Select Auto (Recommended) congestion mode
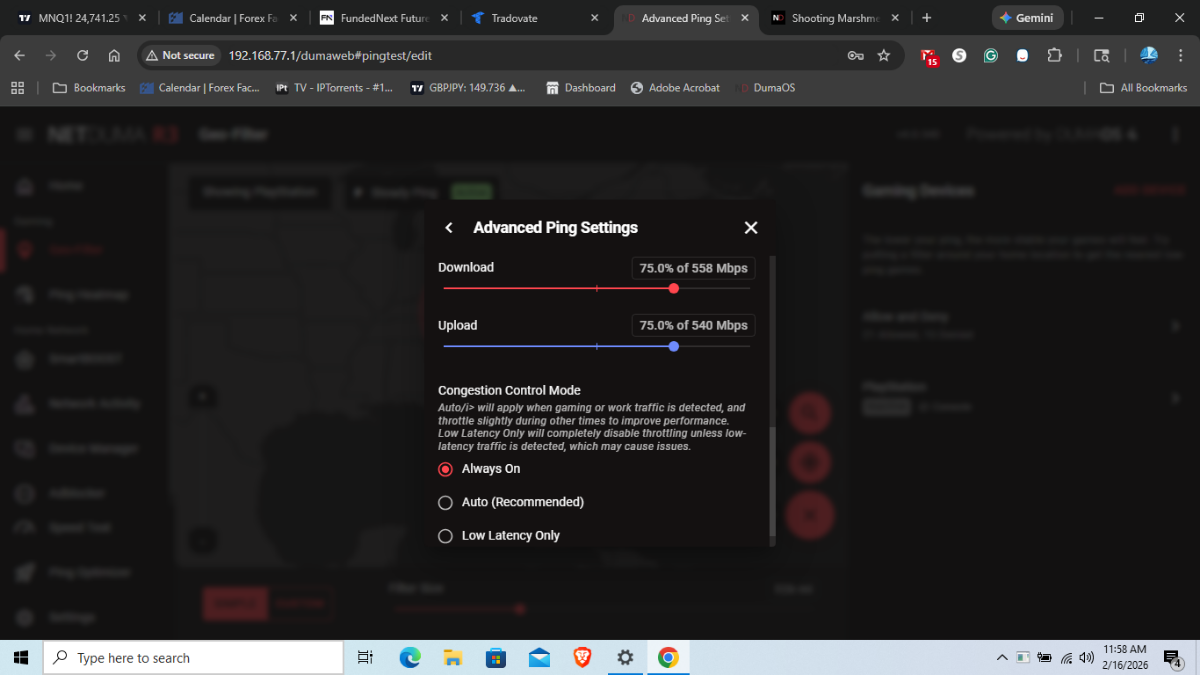This screenshot has height=675, width=1200. pyautogui.click(x=446, y=502)
